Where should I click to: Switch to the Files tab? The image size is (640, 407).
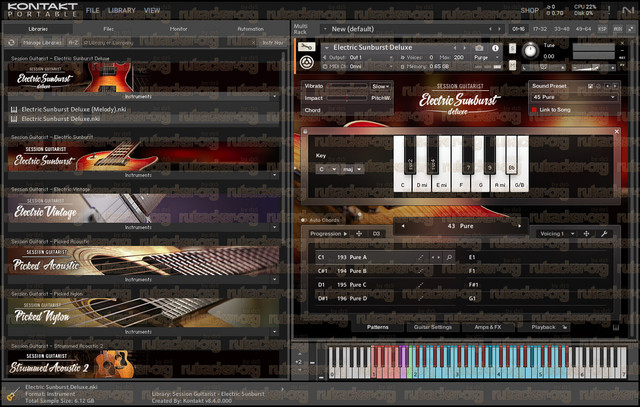(x=109, y=29)
